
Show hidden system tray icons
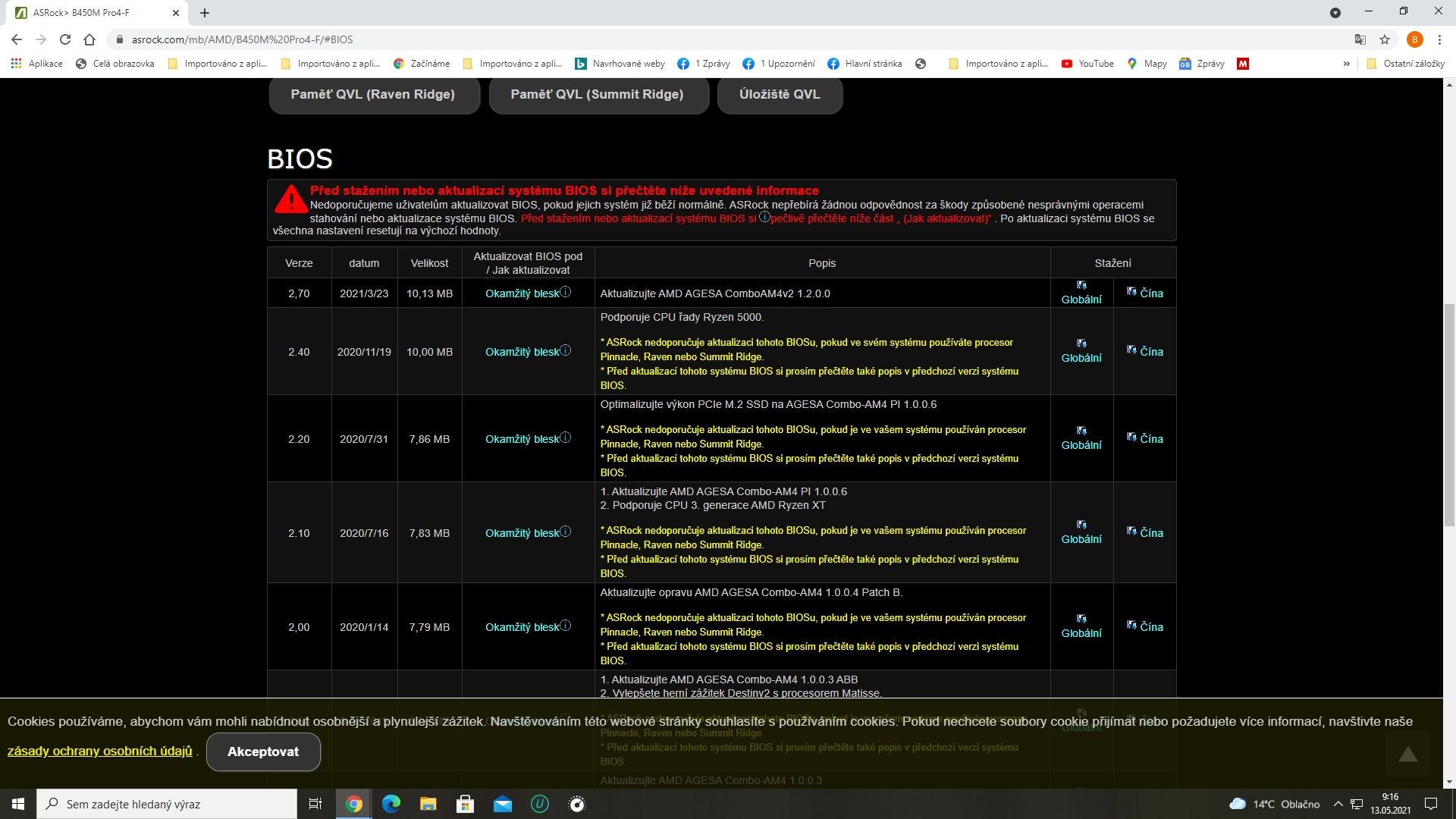point(1338,804)
